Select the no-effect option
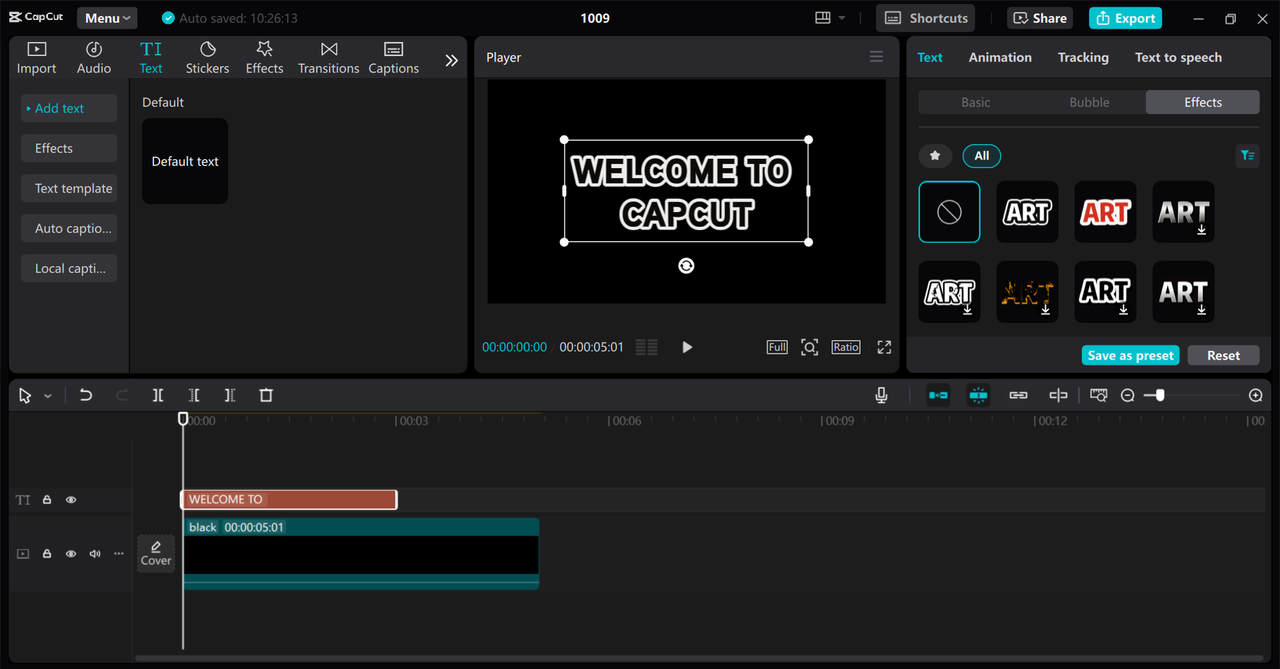1280x669 pixels. [x=949, y=212]
